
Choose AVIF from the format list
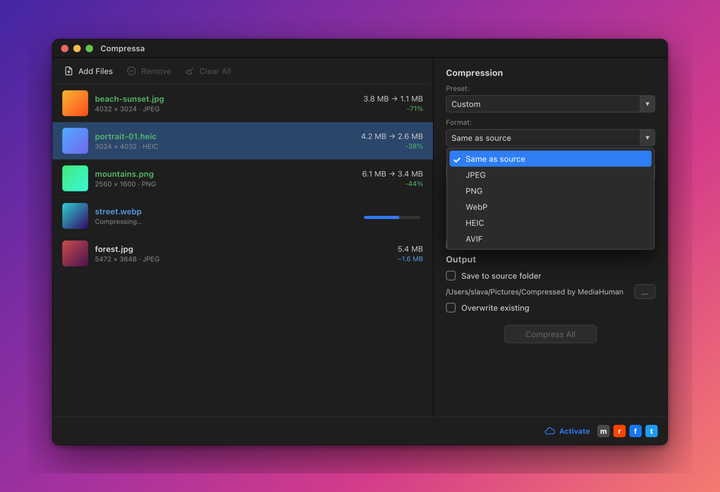(x=550, y=239)
